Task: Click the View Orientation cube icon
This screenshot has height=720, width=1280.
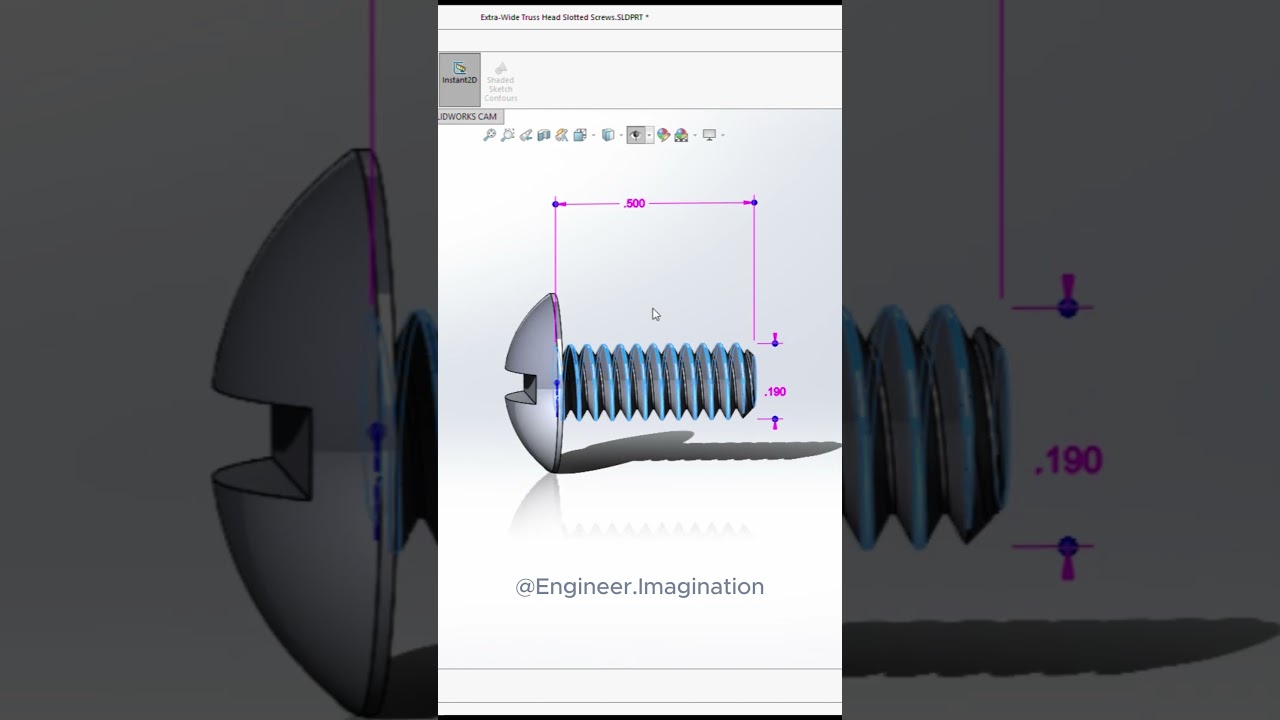Action: (x=580, y=135)
